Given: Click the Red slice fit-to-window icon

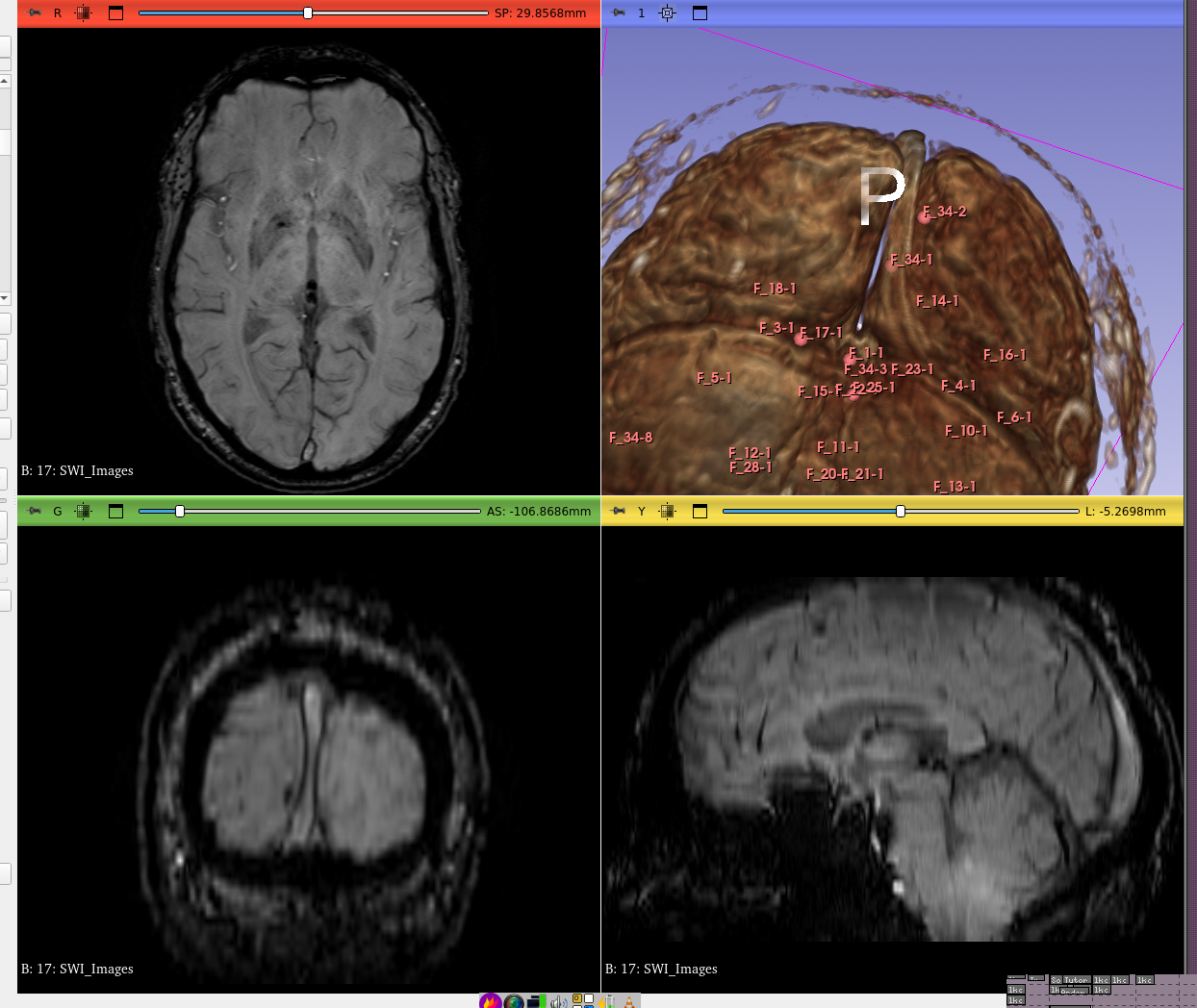Looking at the screenshot, I should (84, 13).
